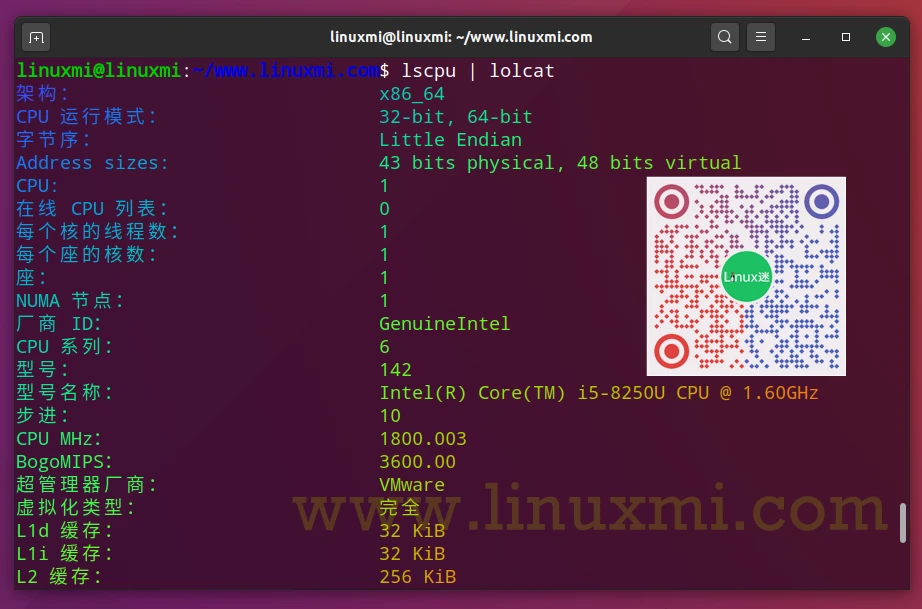
Task: Click the 'L1i 缓存:' label
Action: click(65, 554)
